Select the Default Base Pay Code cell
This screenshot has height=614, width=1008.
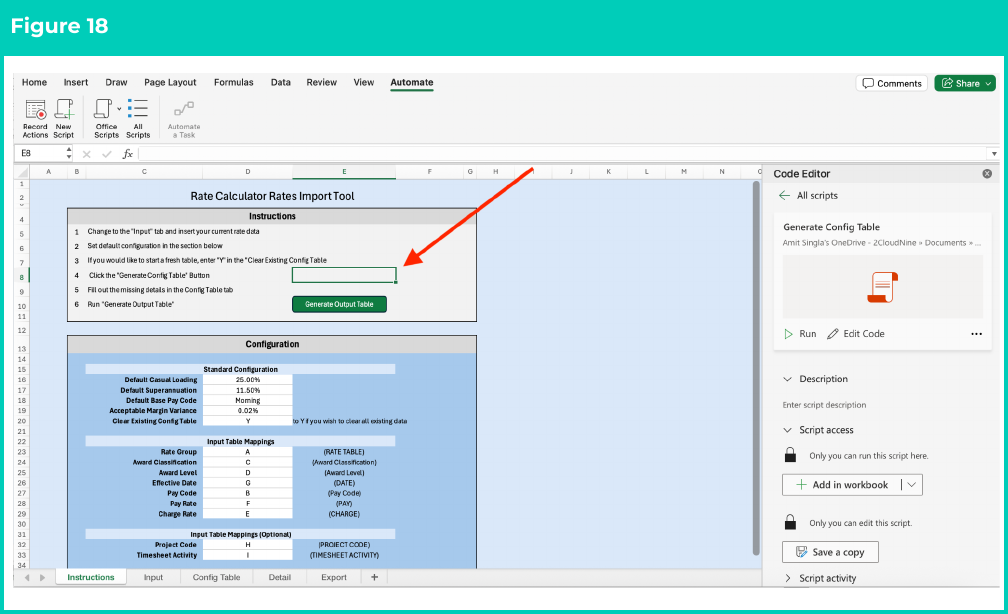(248, 401)
